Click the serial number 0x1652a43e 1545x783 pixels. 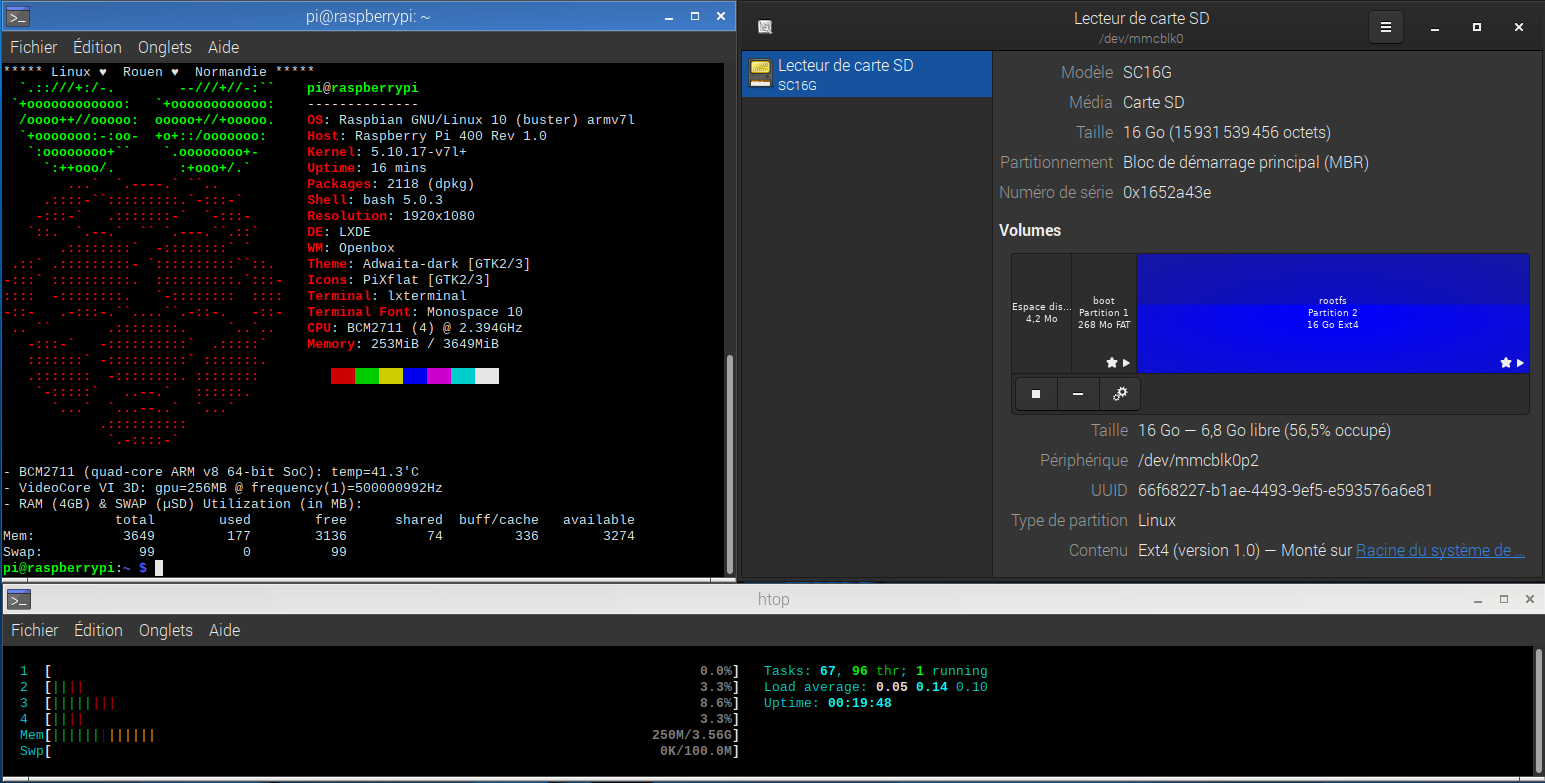[1167, 192]
